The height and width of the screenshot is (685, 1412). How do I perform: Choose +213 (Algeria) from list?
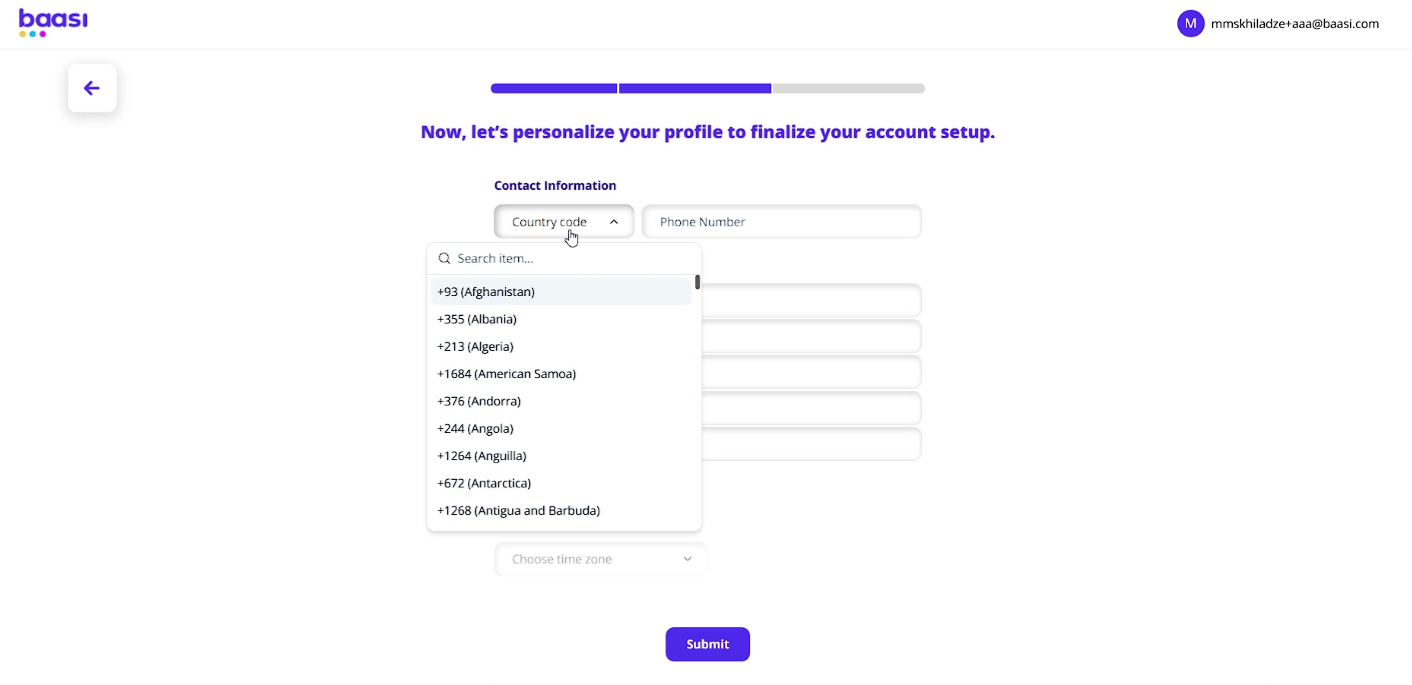coord(475,346)
